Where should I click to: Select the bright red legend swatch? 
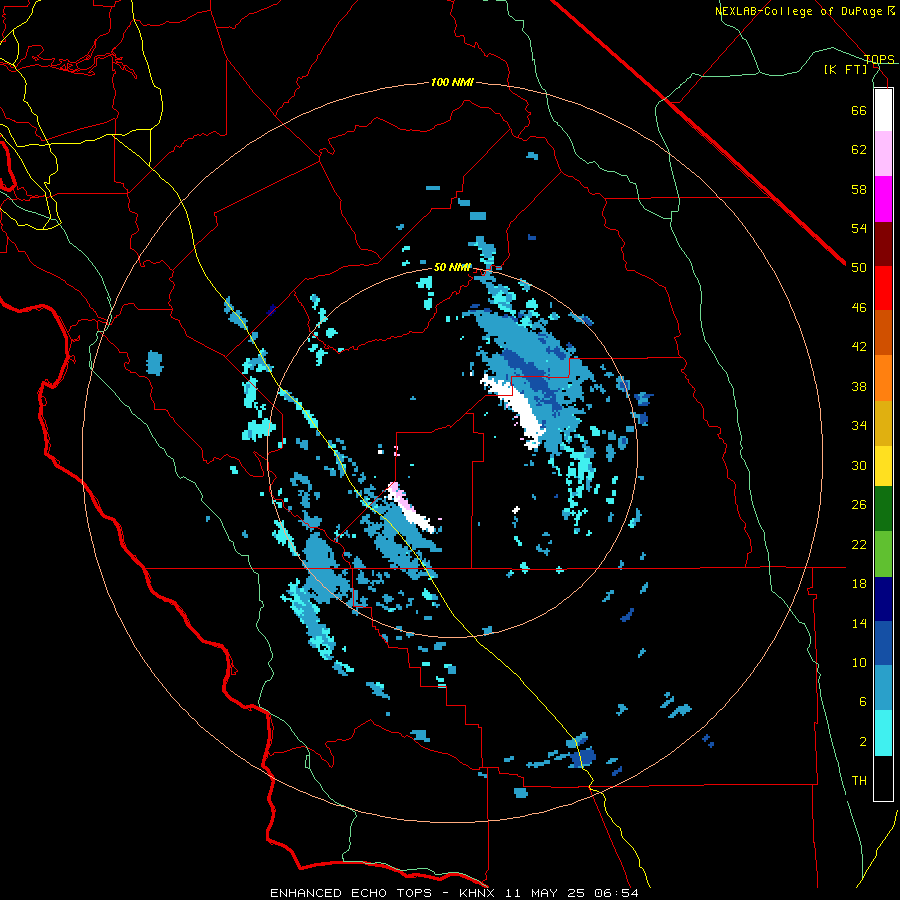[883, 288]
